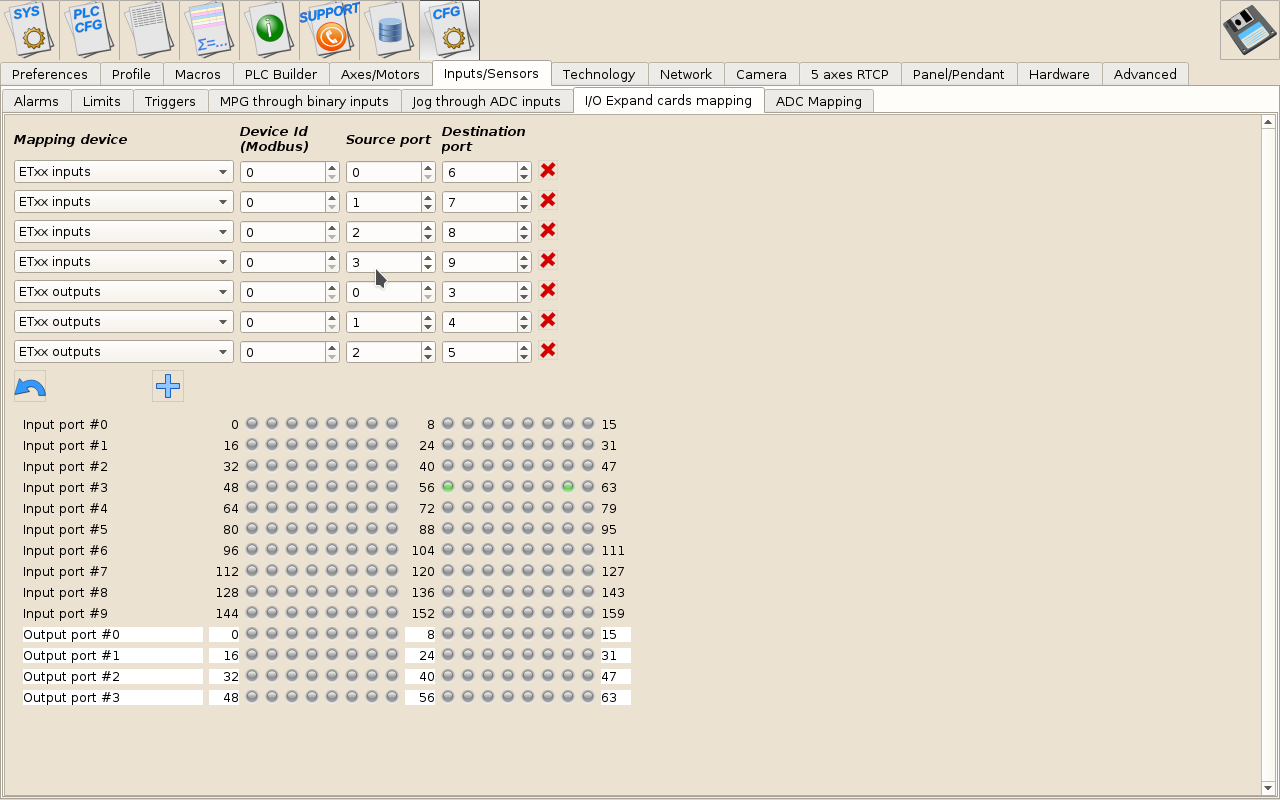Screen dimensions: 1280x800
Task: Save settings with the floppy disk icon
Action: (1249, 30)
